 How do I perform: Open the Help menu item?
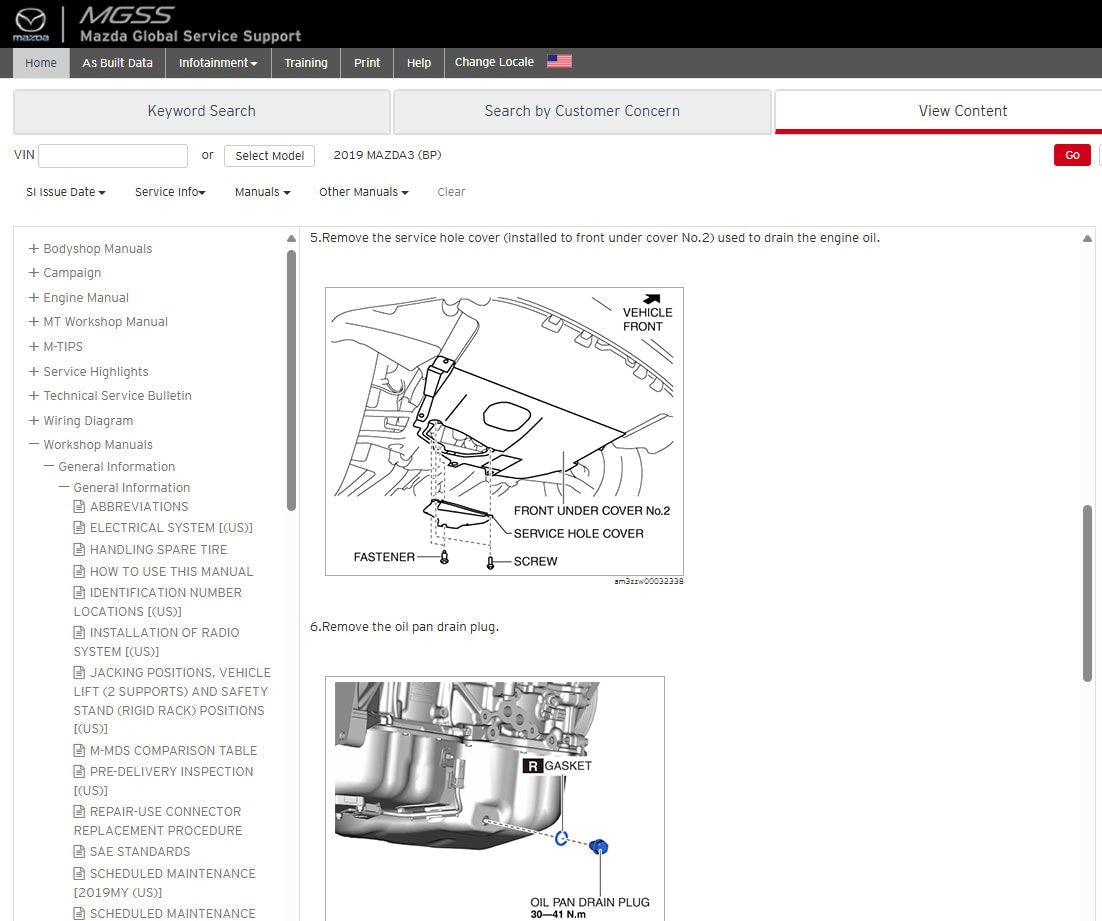419,63
